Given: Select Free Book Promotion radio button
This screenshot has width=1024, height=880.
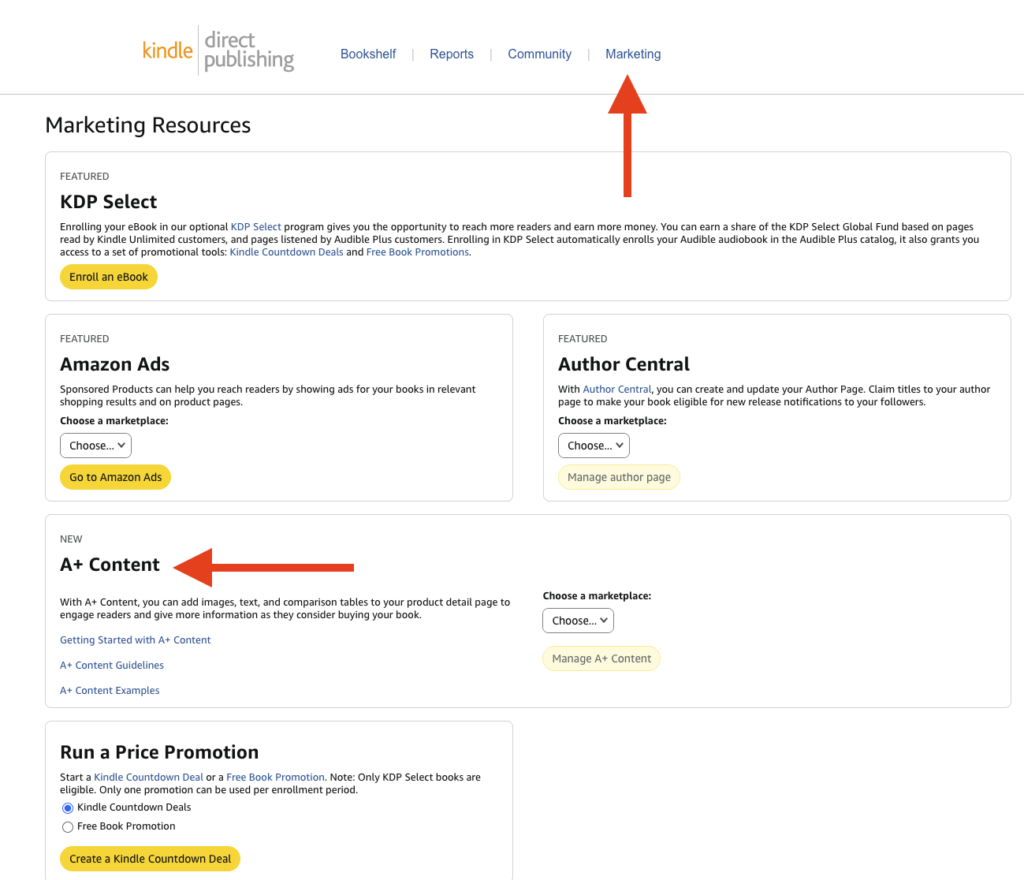Looking at the screenshot, I should pos(67,827).
